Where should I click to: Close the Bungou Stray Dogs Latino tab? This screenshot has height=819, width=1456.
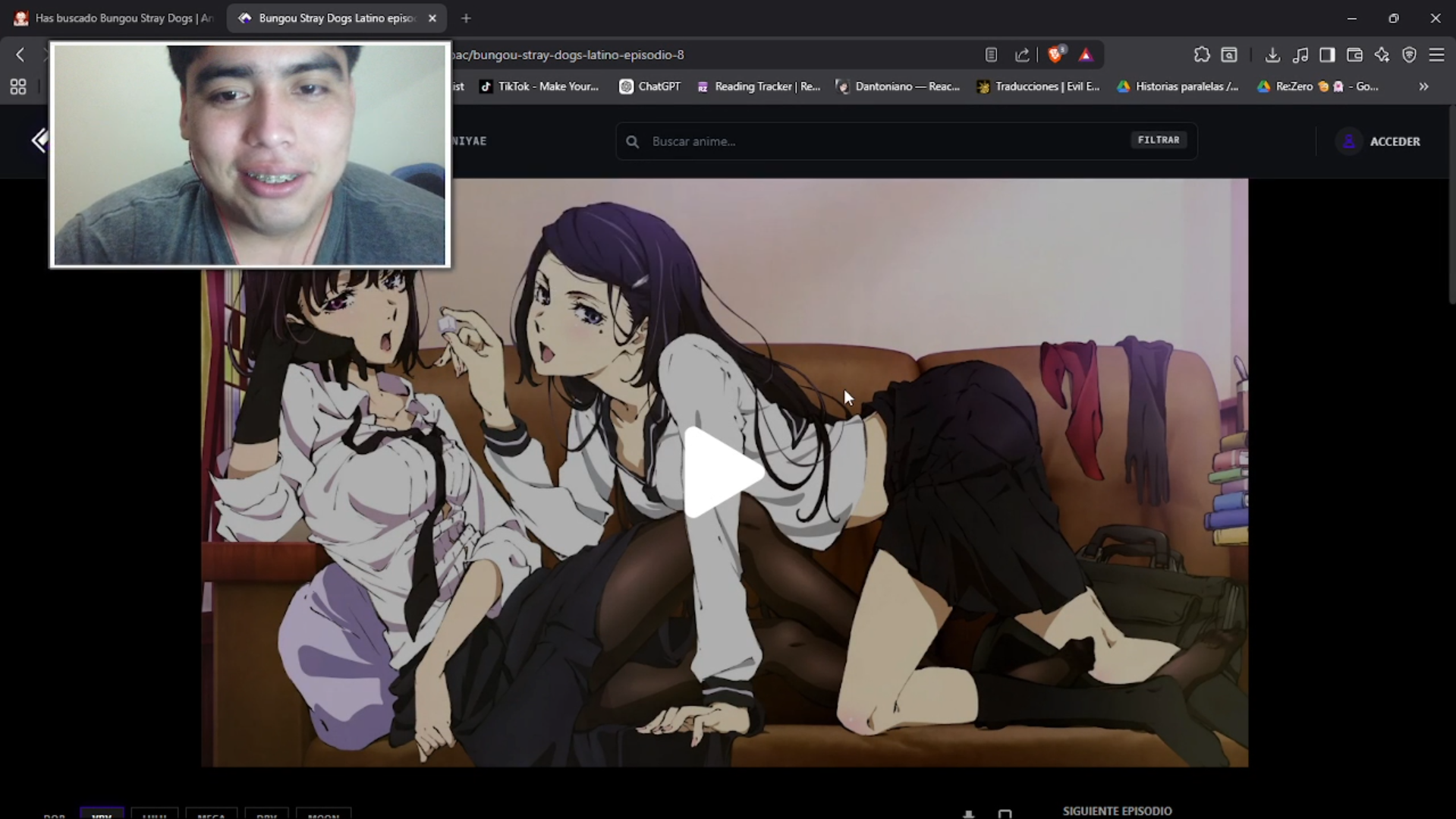pos(432,18)
